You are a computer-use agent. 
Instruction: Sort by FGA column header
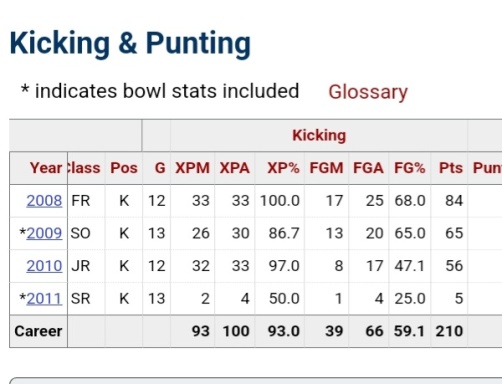point(368,168)
